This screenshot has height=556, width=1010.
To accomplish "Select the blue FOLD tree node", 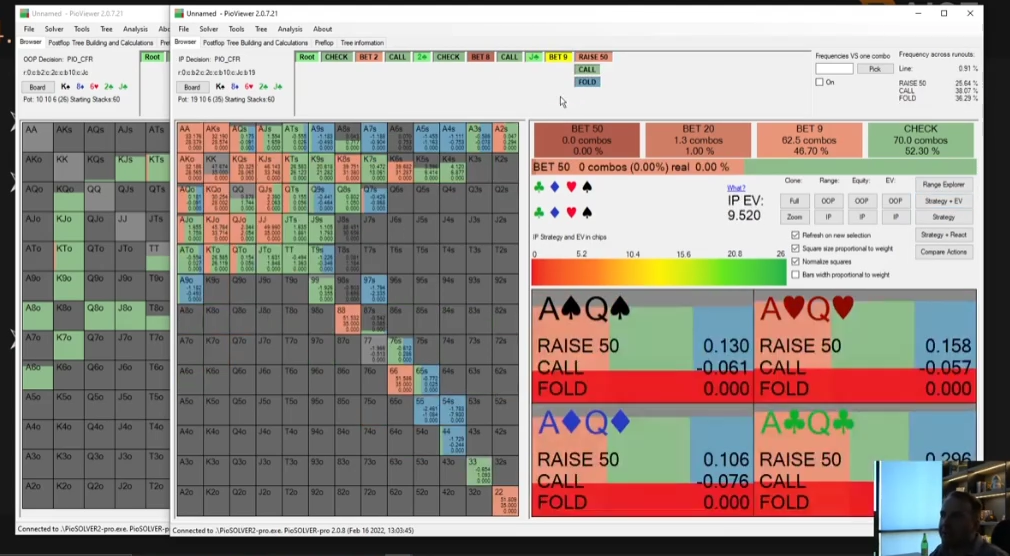I will pyautogui.click(x=587, y=82).
